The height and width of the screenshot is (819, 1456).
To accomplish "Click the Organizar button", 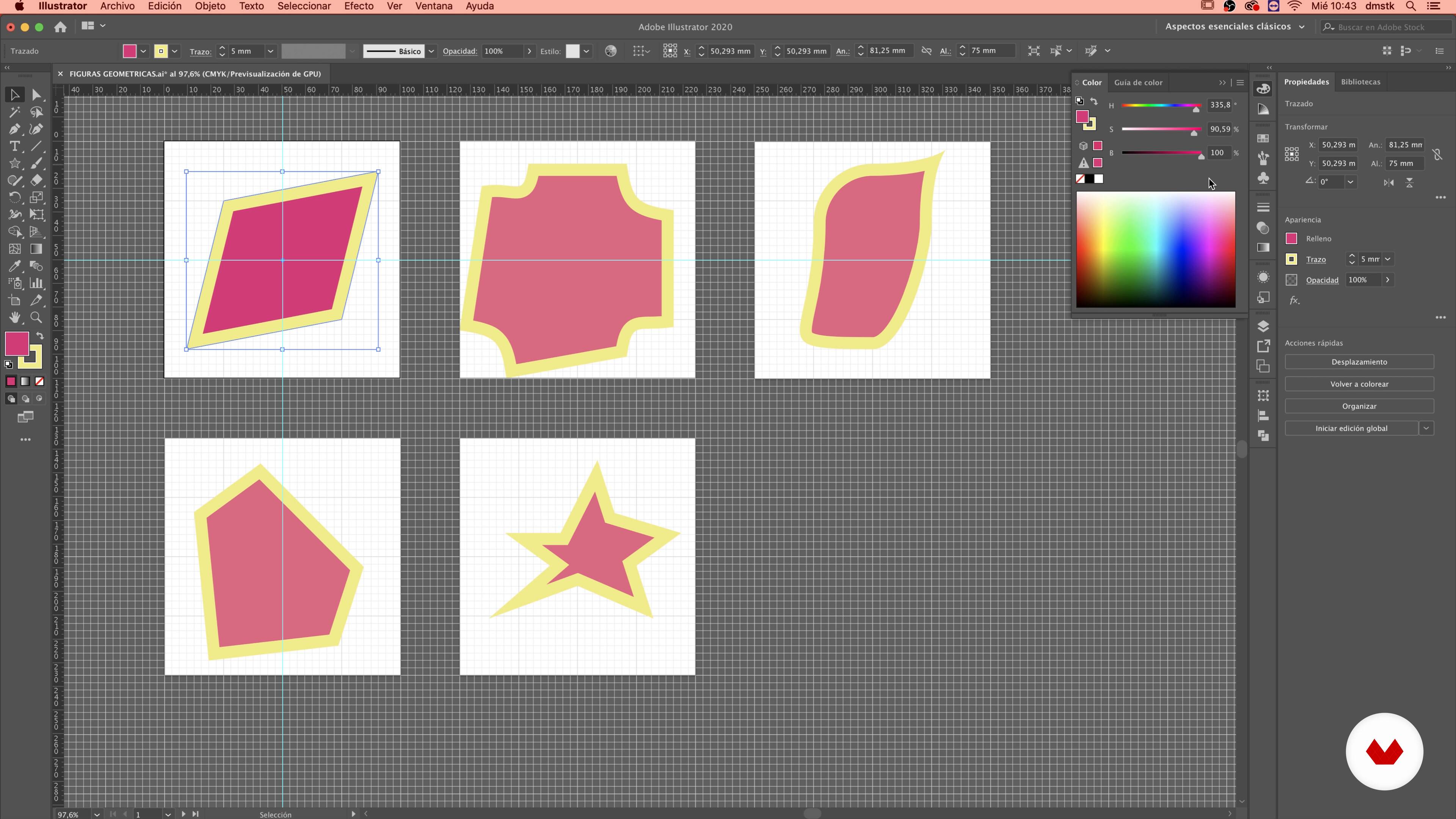I will pyautogui.click(x=1359, y=406).
